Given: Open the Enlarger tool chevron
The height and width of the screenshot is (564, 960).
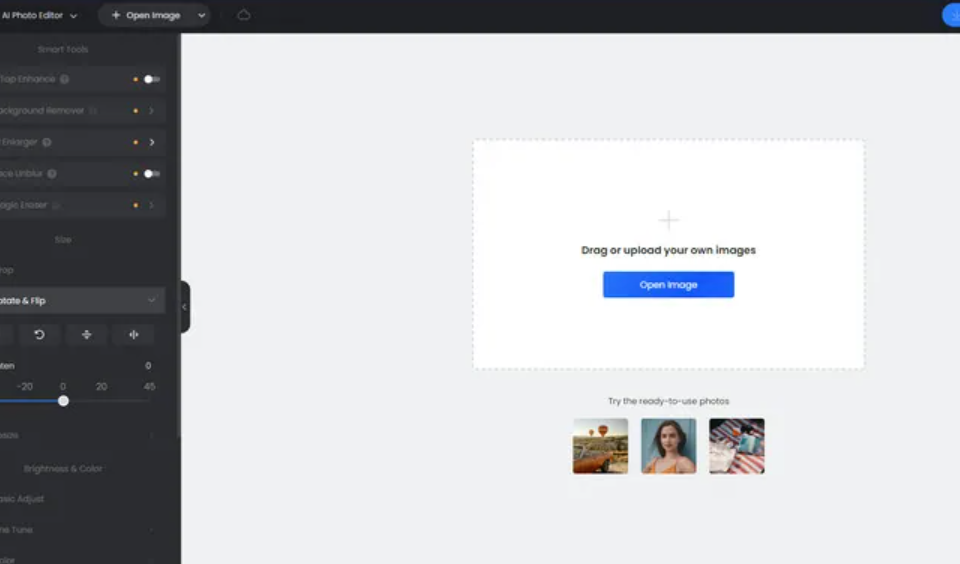Looking at the screenshot, I should point(152,142).
